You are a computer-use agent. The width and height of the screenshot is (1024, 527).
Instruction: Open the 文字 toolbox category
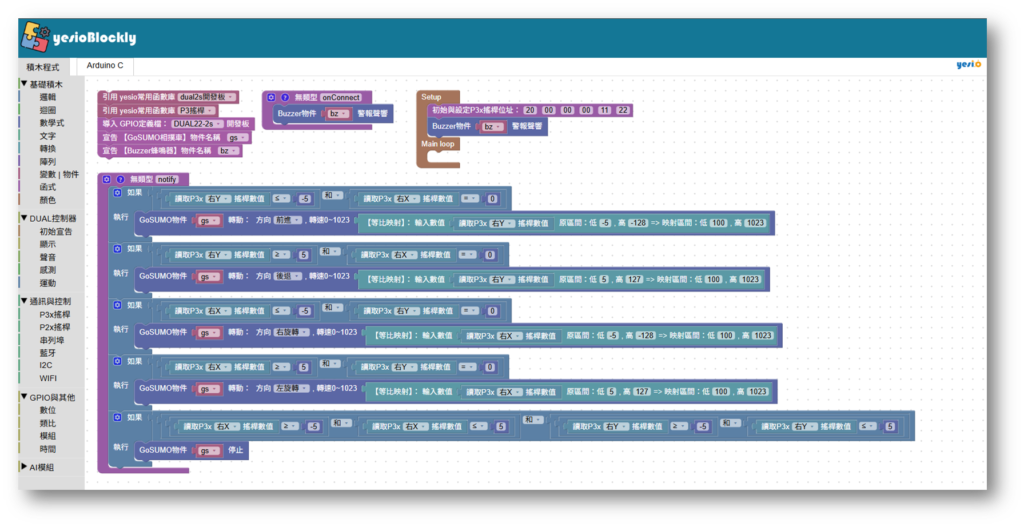48,136
